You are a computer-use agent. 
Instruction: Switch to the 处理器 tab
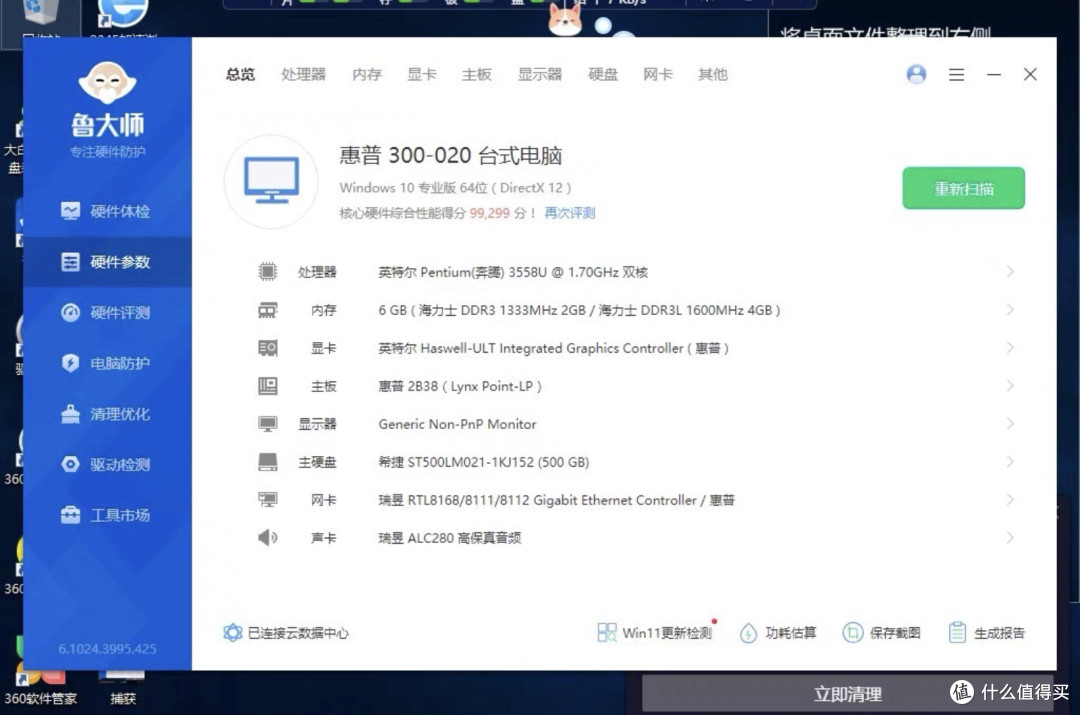coord(303,74)
